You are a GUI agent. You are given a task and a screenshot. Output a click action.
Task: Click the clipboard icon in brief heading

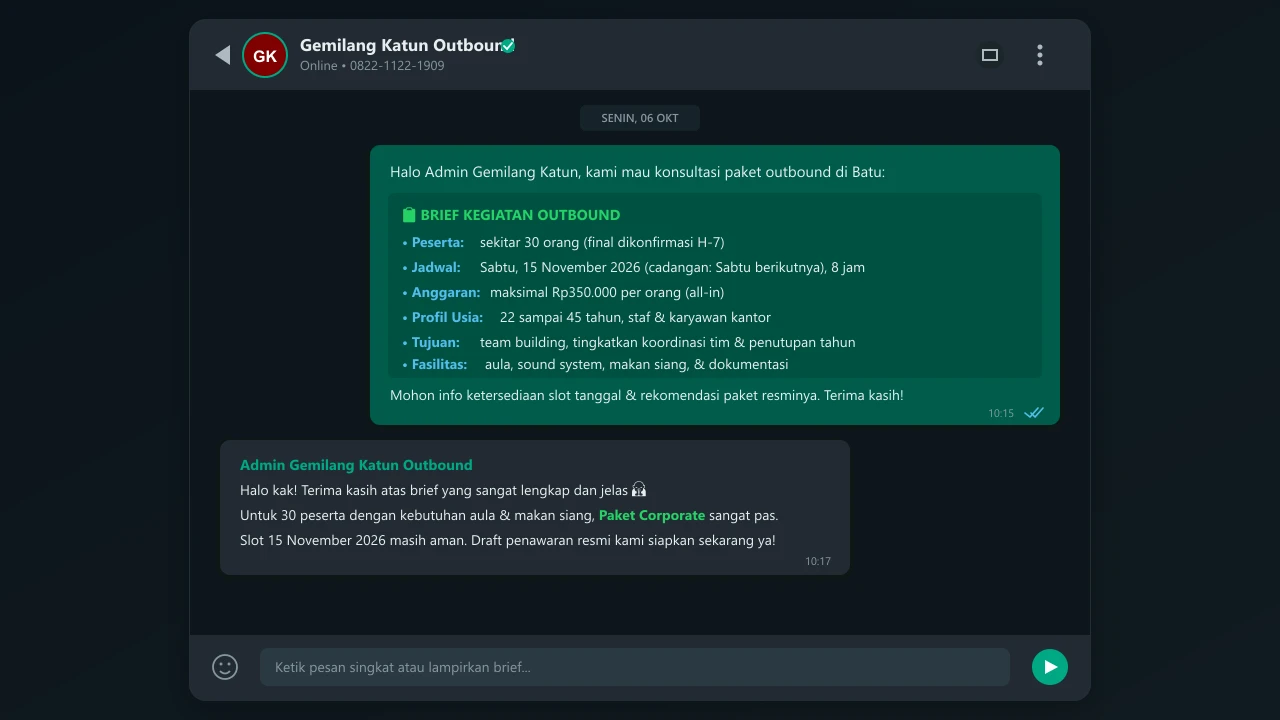coord(408,215)
